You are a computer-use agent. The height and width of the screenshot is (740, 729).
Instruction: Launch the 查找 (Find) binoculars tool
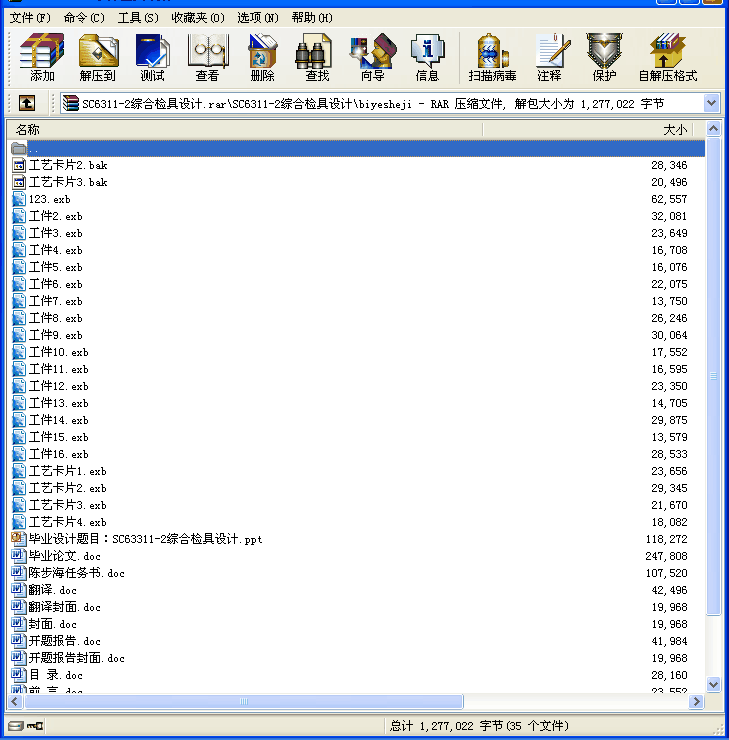coord(317,57)
